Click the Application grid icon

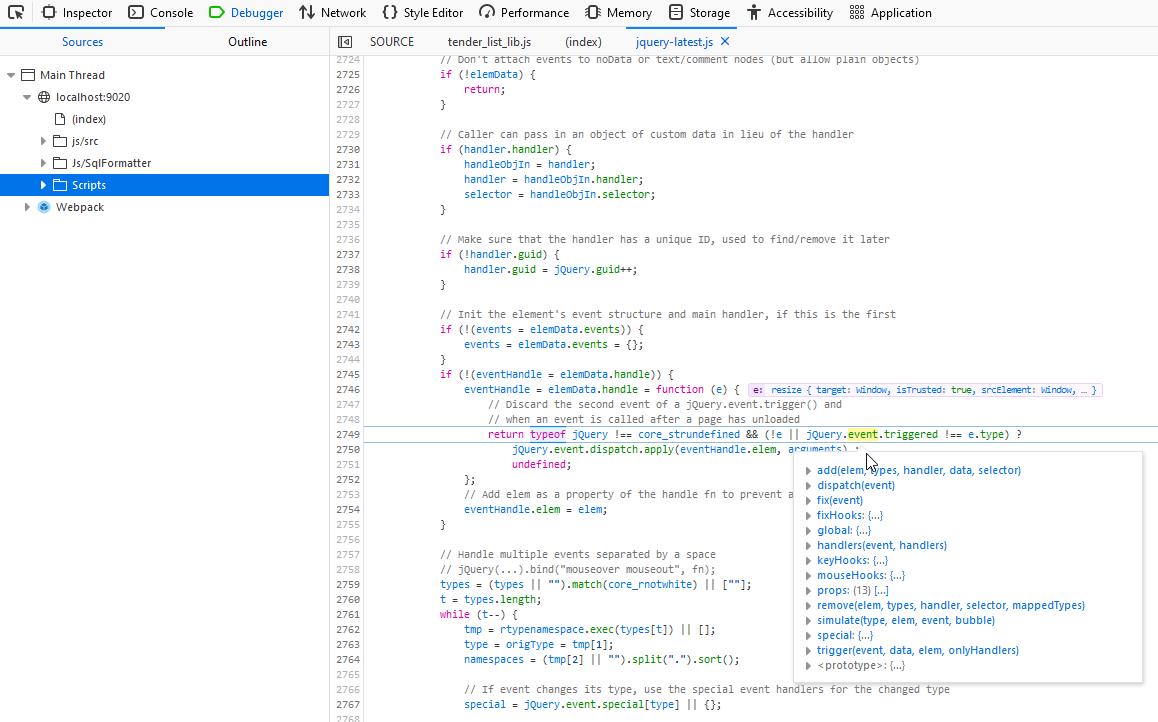(x=857, y=13)
